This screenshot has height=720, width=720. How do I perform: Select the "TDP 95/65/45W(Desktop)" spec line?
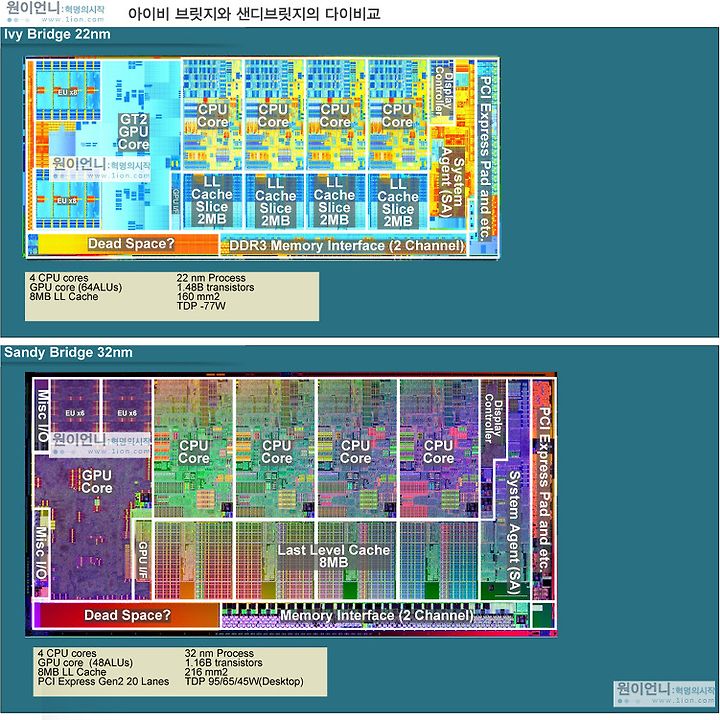244,681
